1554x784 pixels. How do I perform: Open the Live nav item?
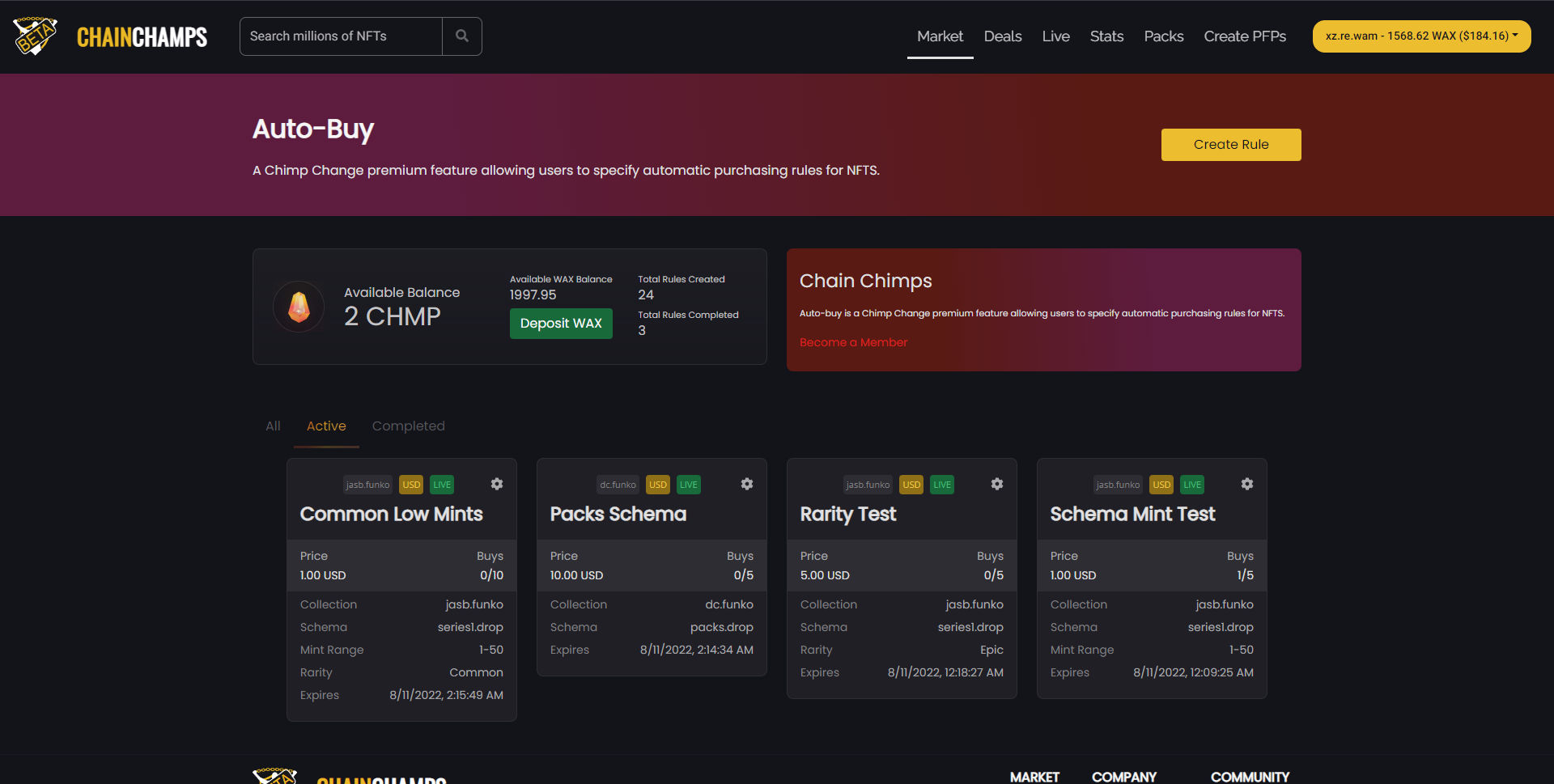pos(1055,36)
